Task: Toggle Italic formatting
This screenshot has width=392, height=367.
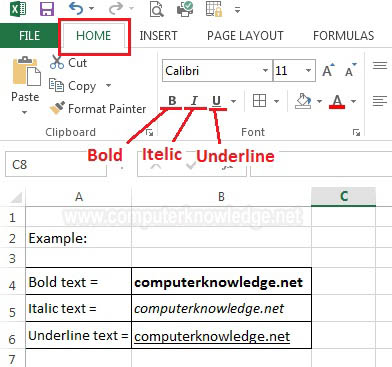Action: coord(194,101)
